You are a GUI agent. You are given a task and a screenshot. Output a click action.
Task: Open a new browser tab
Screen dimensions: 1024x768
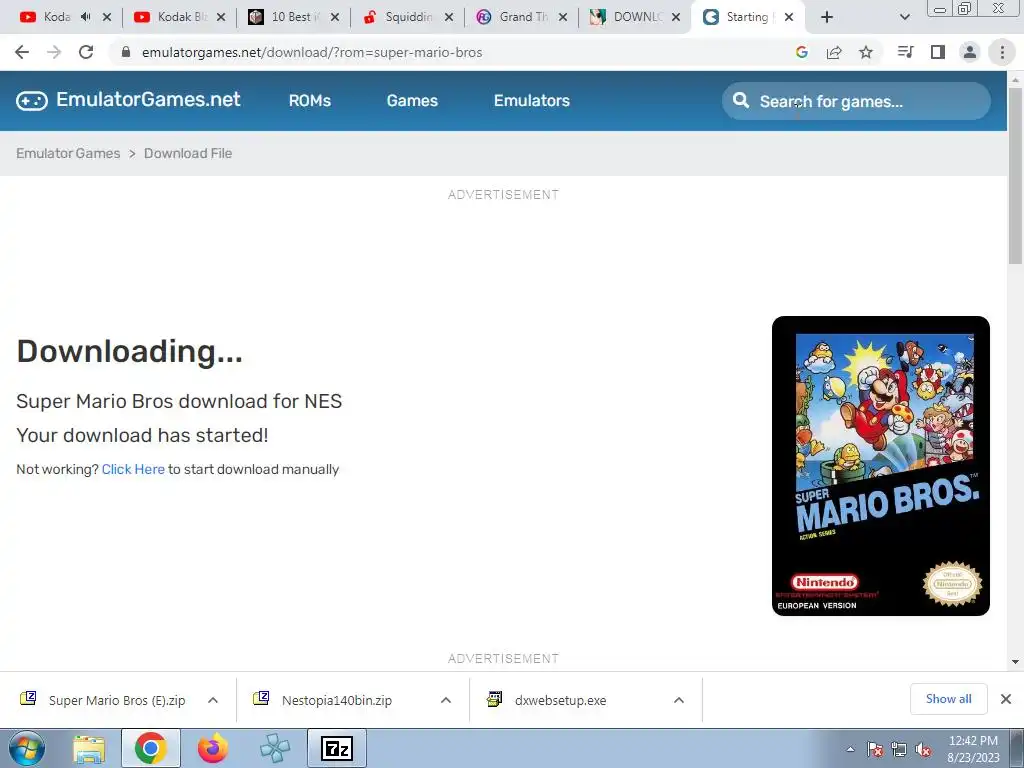[827, 17]
